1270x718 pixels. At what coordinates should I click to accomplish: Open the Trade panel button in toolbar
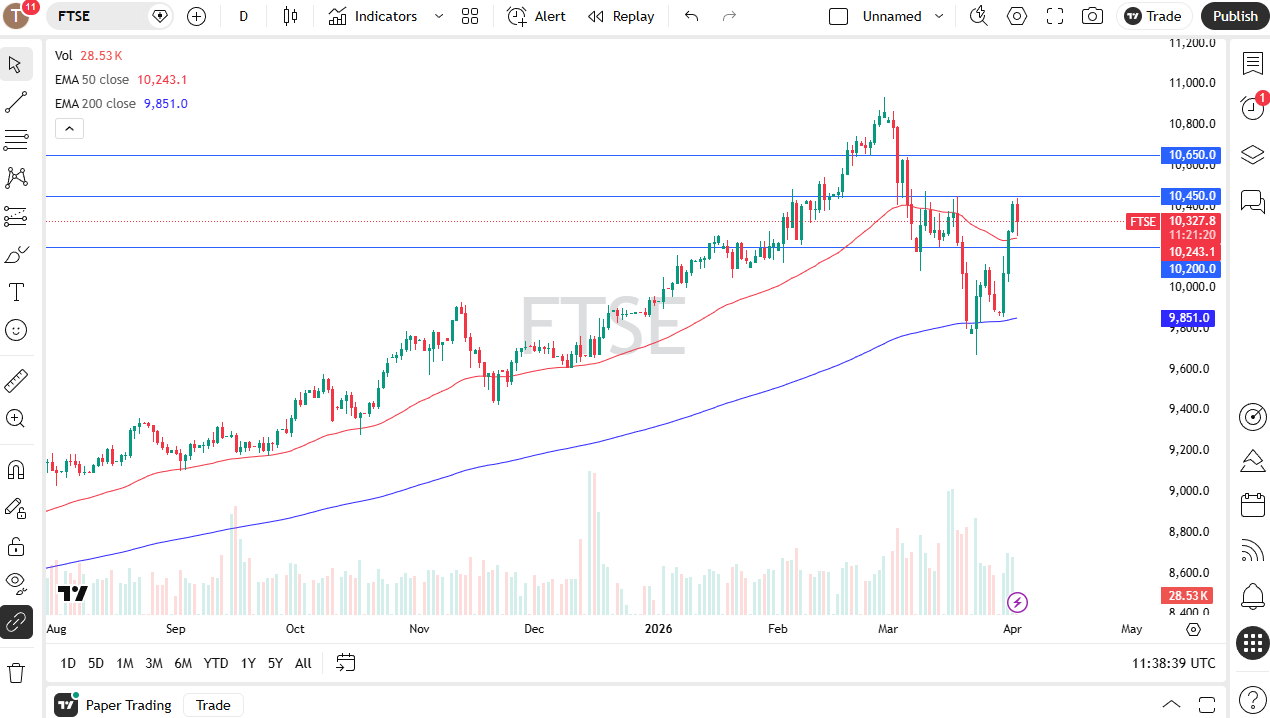click(1153, 16)
